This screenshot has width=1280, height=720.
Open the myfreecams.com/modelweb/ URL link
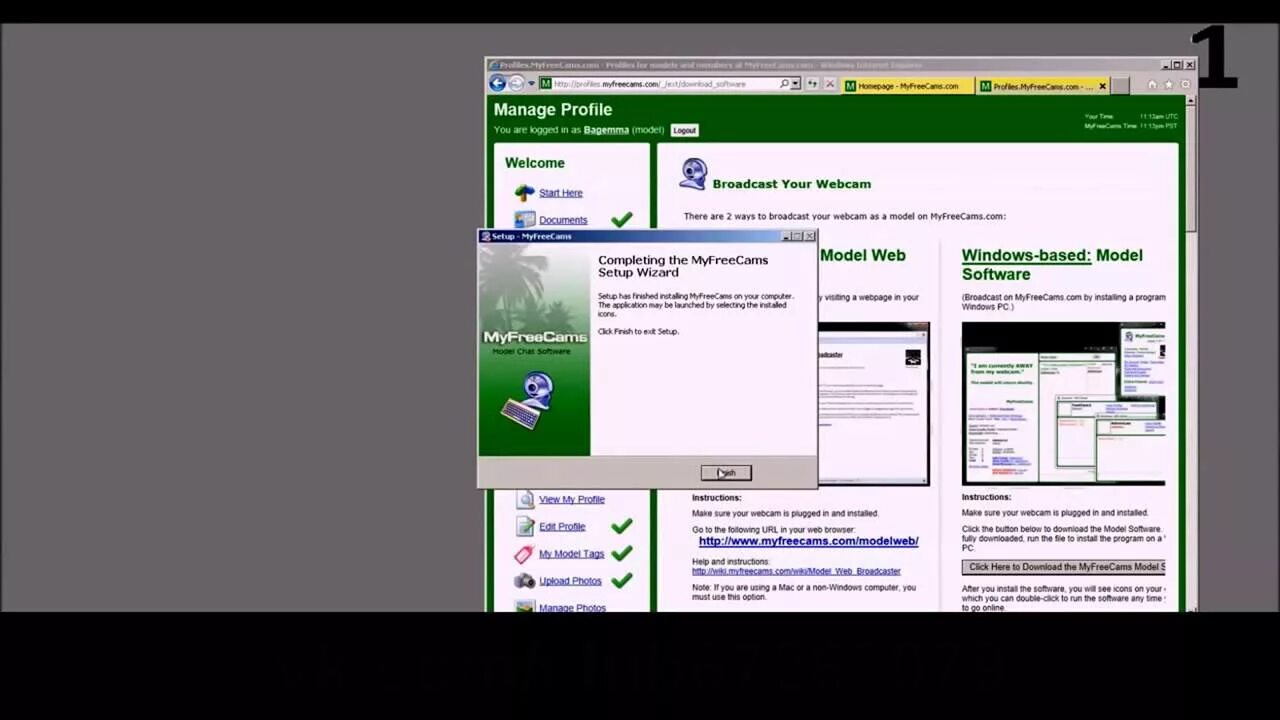click(x=808, y=541)
